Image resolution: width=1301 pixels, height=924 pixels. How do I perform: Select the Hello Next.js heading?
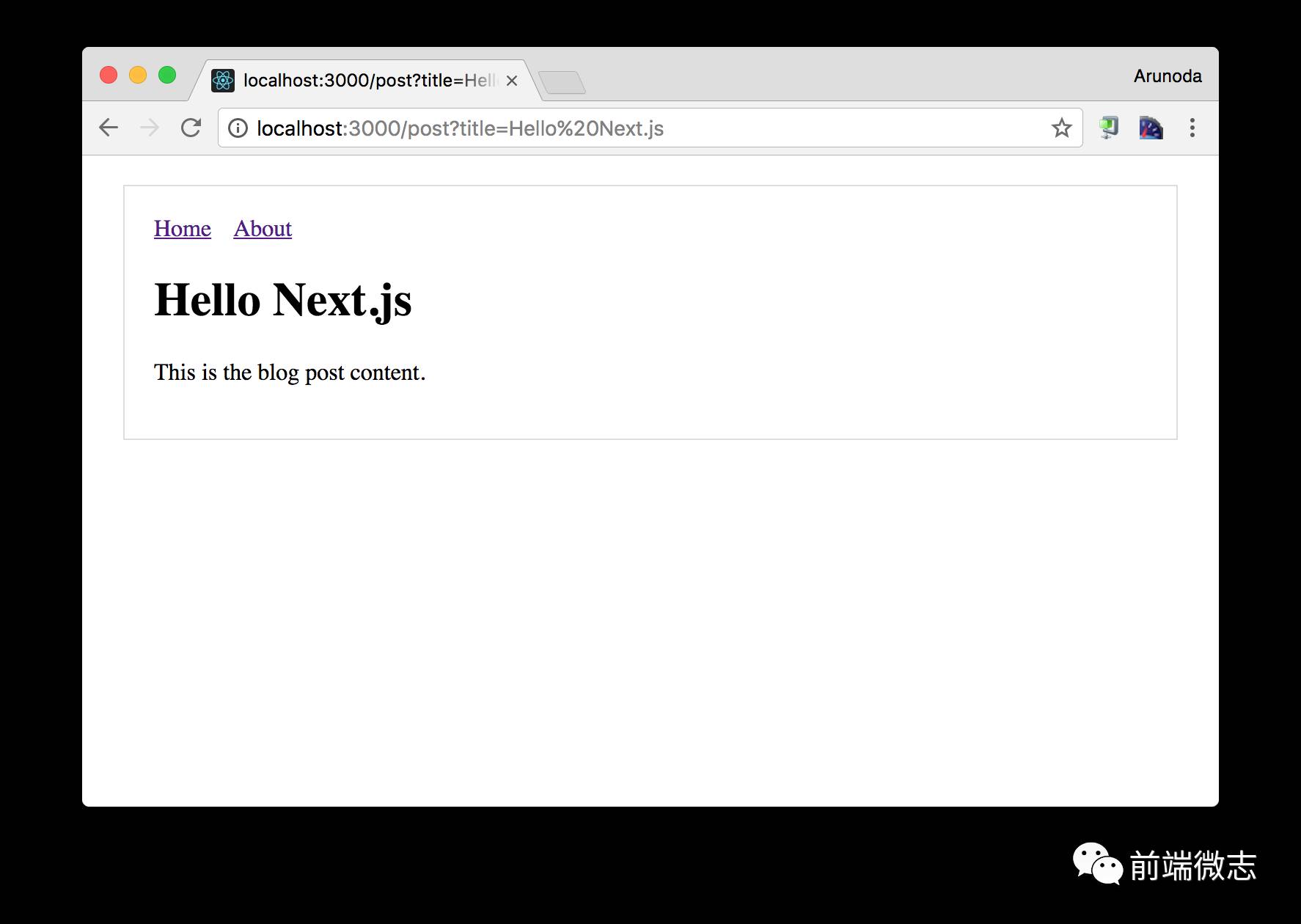click(x=283, y=300)
